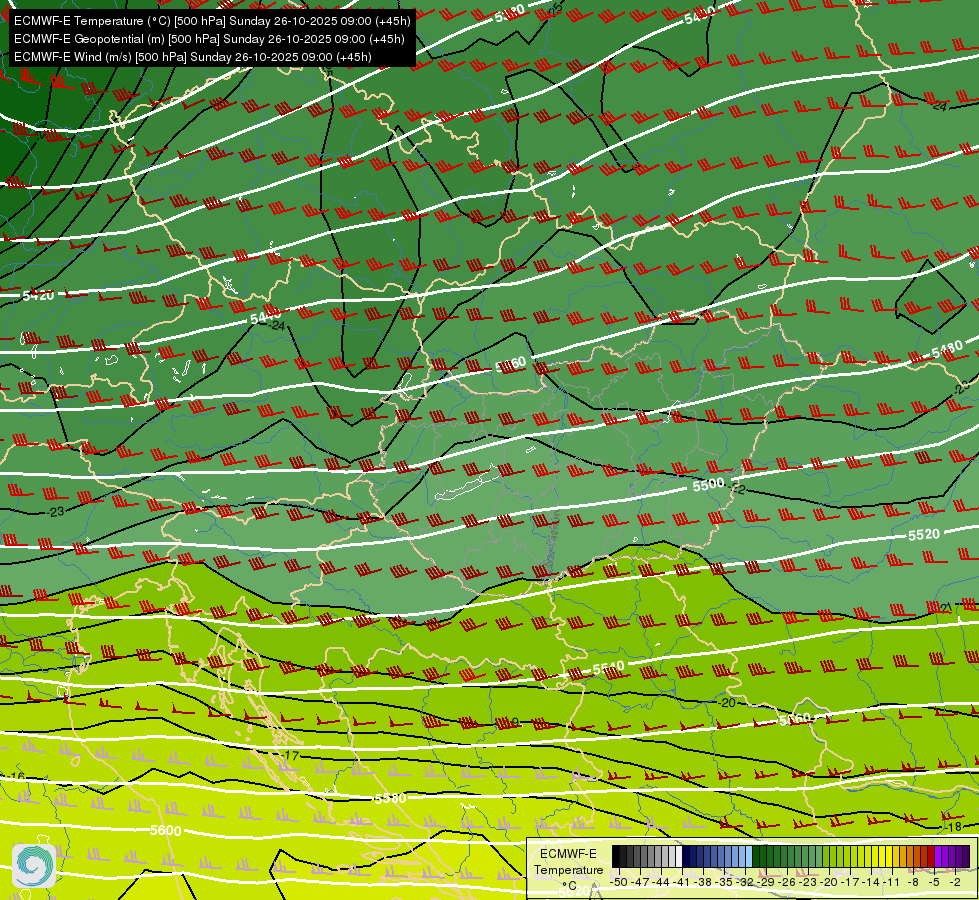This screenshot has height=900, width=979.
Task: Click the 5500 geopotential contour label
Action: [708, 484]
